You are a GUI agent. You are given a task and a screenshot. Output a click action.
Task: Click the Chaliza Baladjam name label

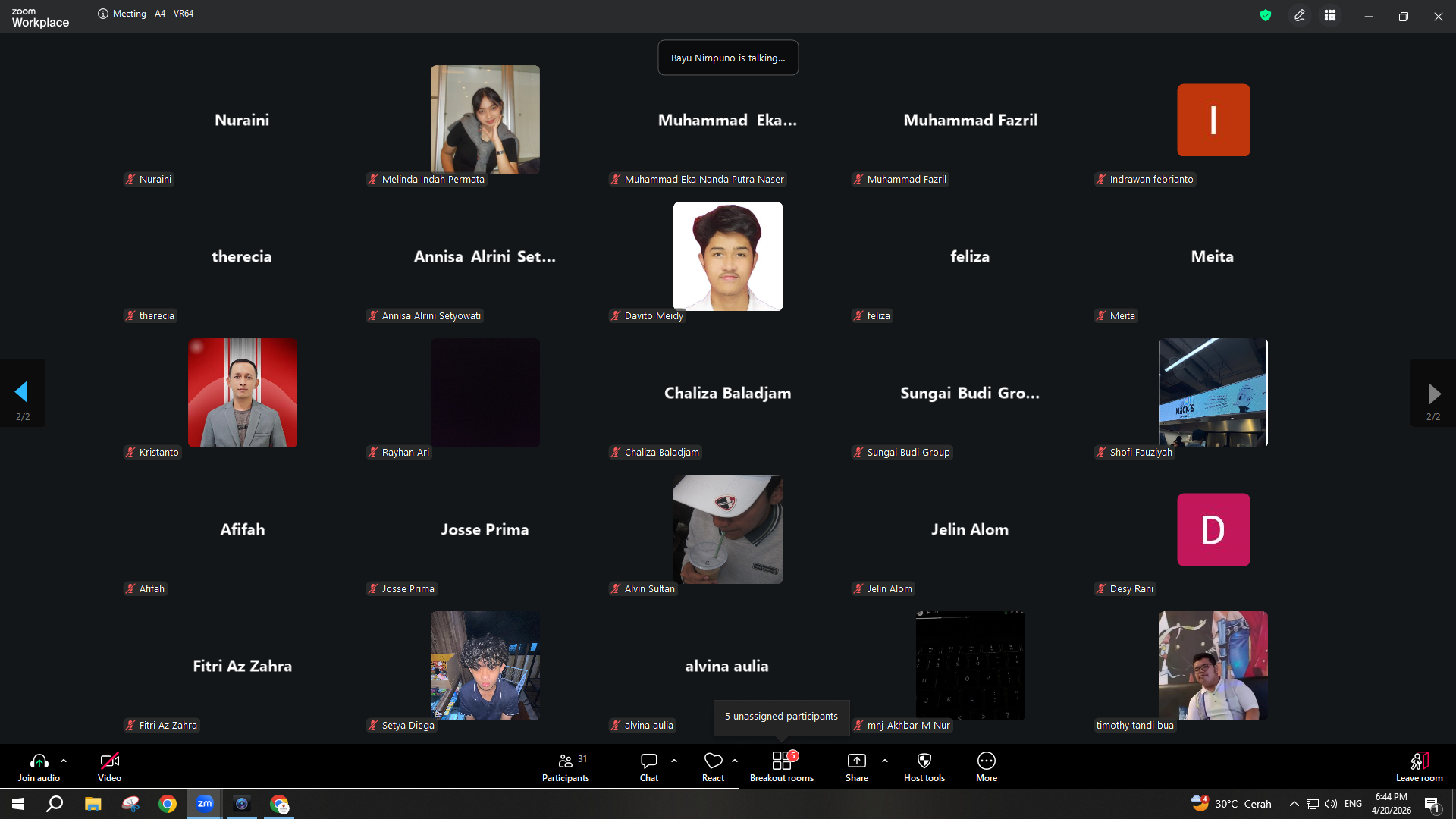click(x=655, y=452)
